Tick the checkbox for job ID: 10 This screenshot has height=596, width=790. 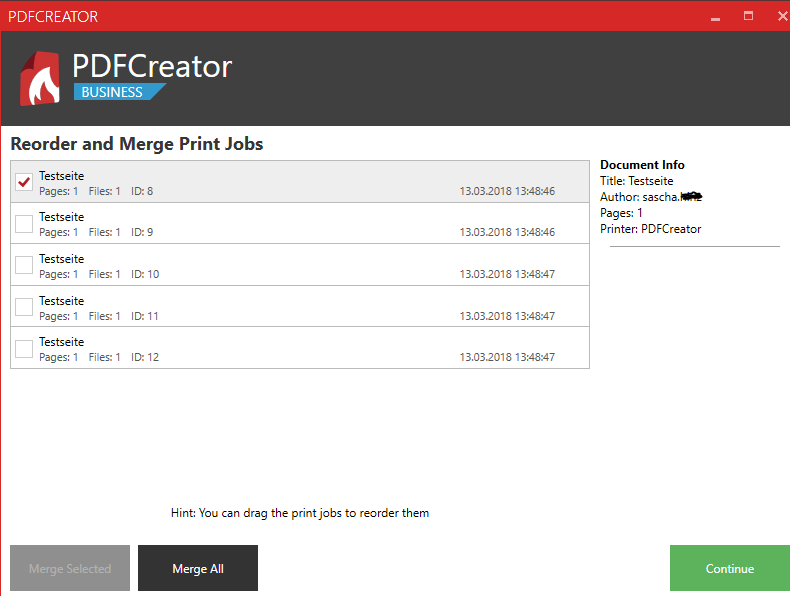tap(24, 264)
